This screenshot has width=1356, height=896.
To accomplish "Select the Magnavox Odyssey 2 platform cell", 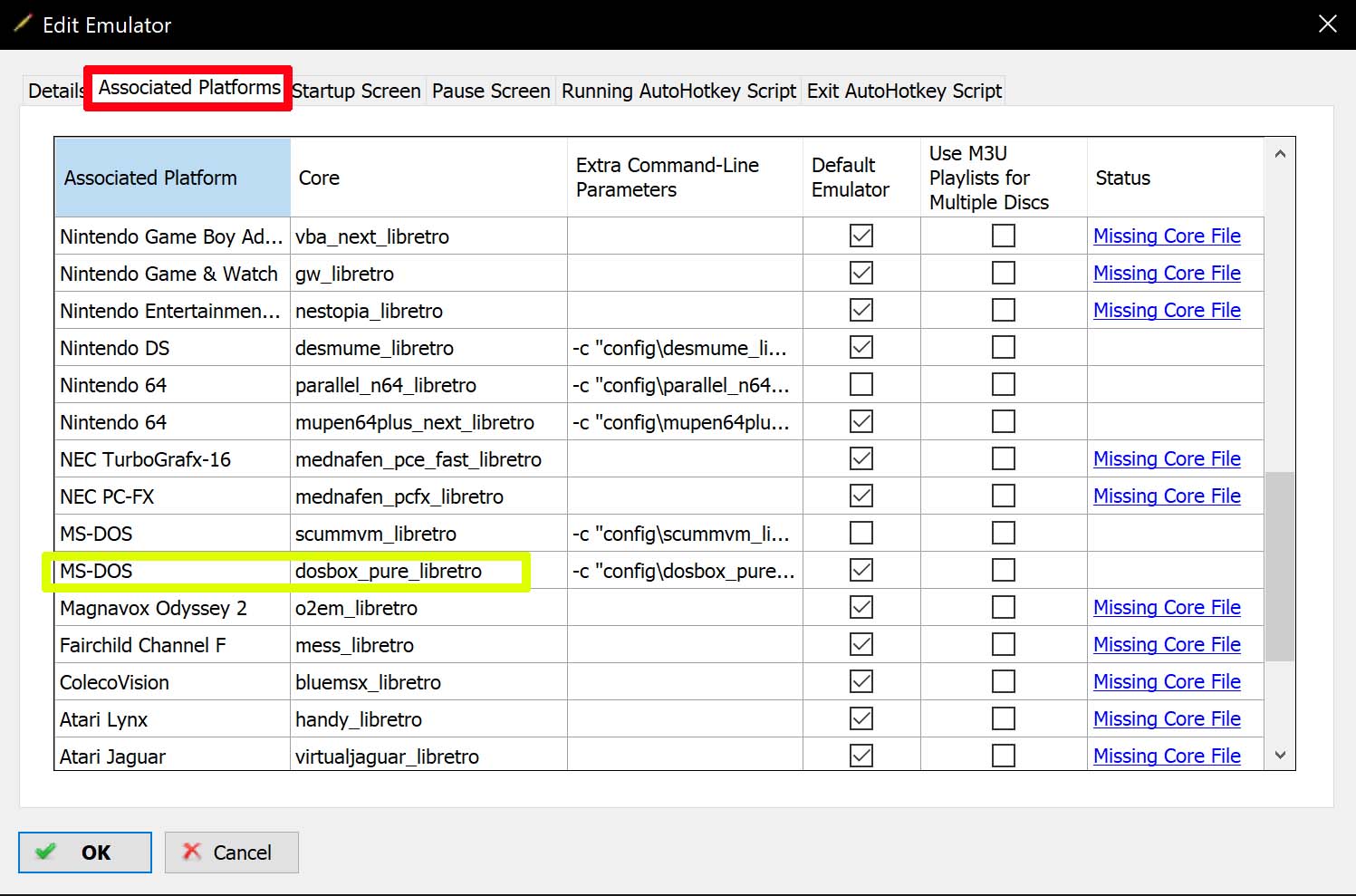I will pyautogui.click(x=172, y=608).
